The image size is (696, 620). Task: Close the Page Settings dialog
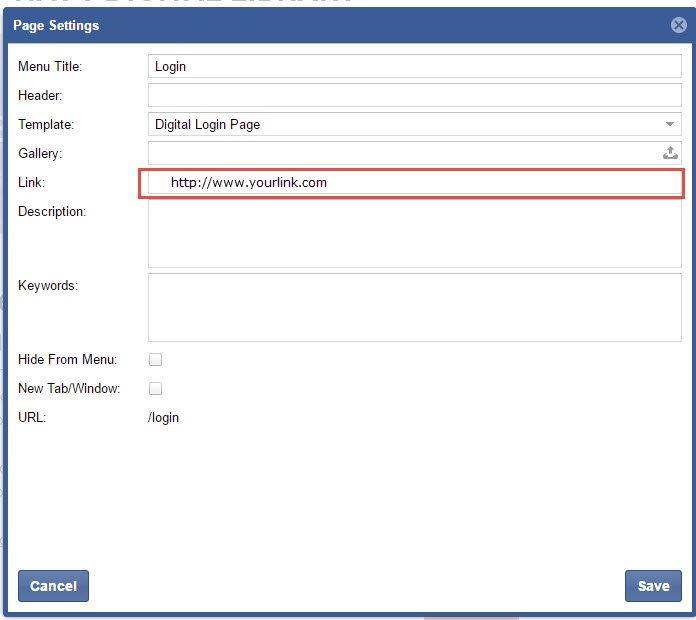pos(679,25)
